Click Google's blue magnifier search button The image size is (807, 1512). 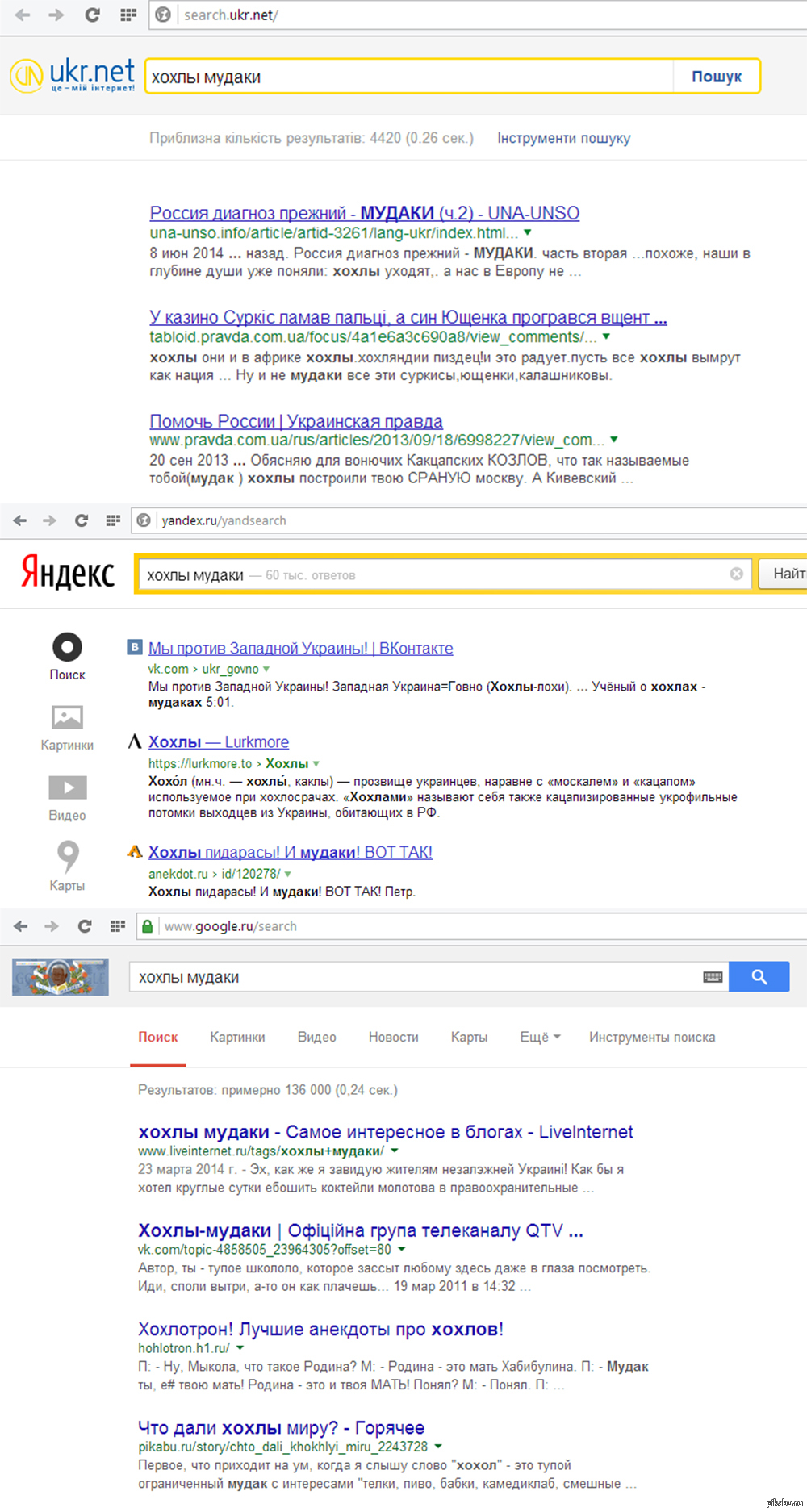759,977
